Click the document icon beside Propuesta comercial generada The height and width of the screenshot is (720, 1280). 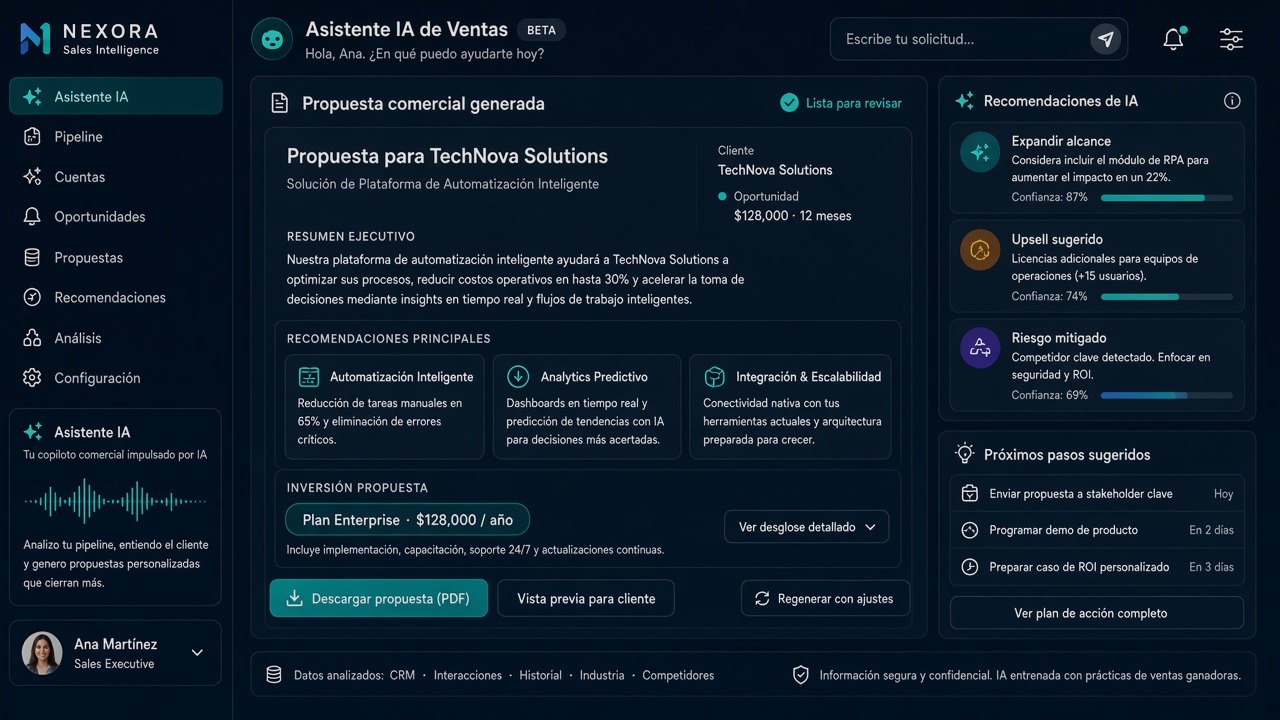280,103
